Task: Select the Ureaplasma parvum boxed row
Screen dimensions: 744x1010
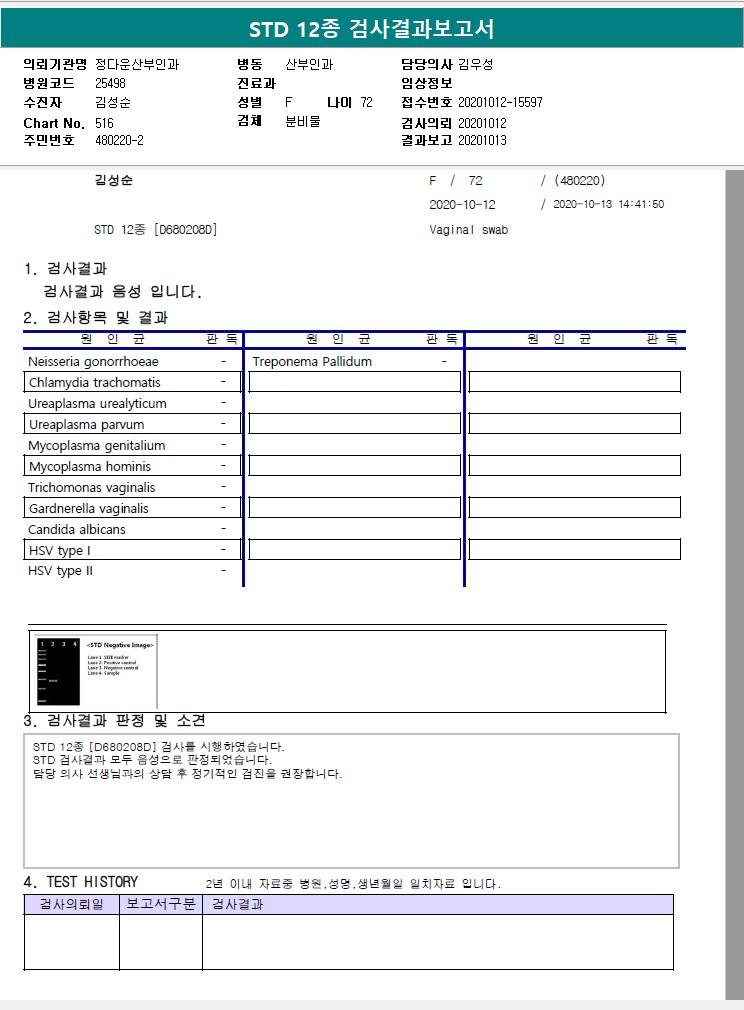Action: (132, 424)
